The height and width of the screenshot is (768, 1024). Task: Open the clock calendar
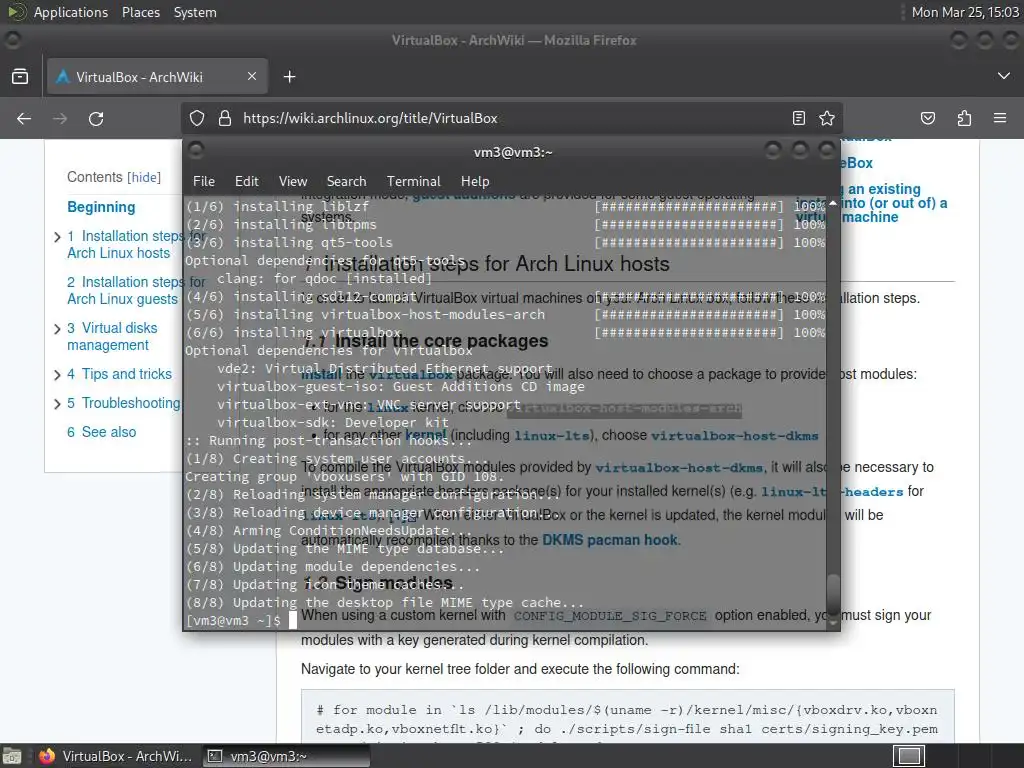coord(965,12)
